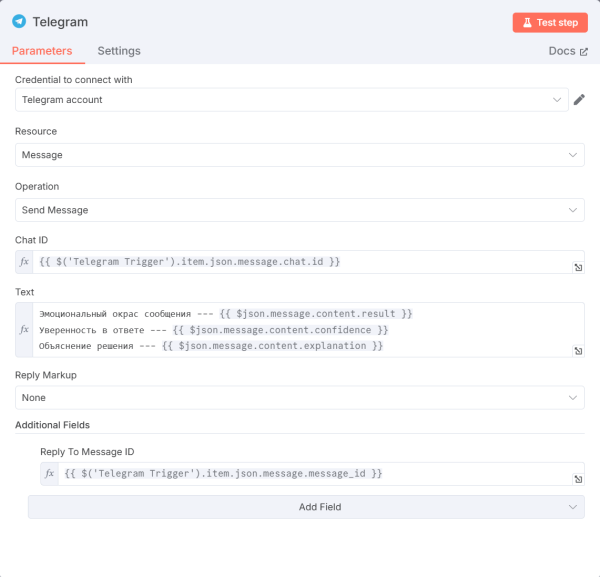Click the $json.message.content.result expression
Image resolution: width=600 pixels, height=577 pixels.
click(x=316, y=314)
